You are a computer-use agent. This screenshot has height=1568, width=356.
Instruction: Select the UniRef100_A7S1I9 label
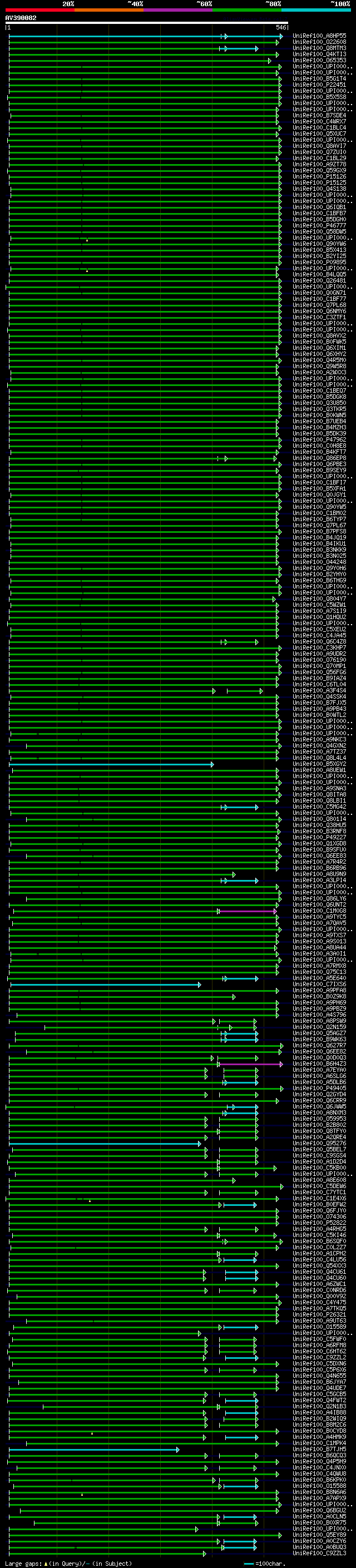pos(319,611)
